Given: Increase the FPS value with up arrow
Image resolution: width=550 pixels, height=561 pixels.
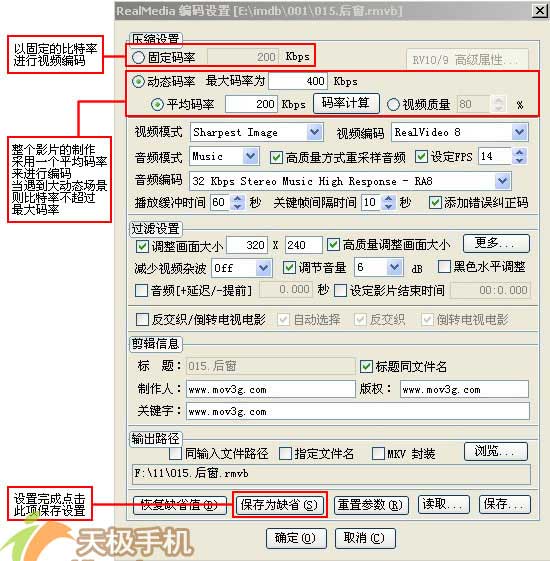Looking at the screenshot, I should (x=519, y=152).
